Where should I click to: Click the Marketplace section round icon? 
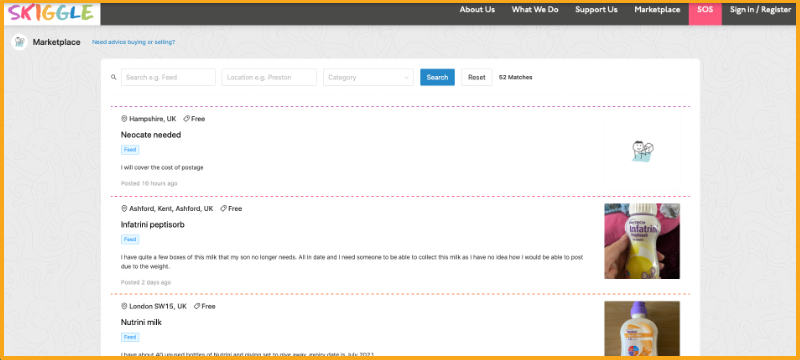[x=19, y=42]
